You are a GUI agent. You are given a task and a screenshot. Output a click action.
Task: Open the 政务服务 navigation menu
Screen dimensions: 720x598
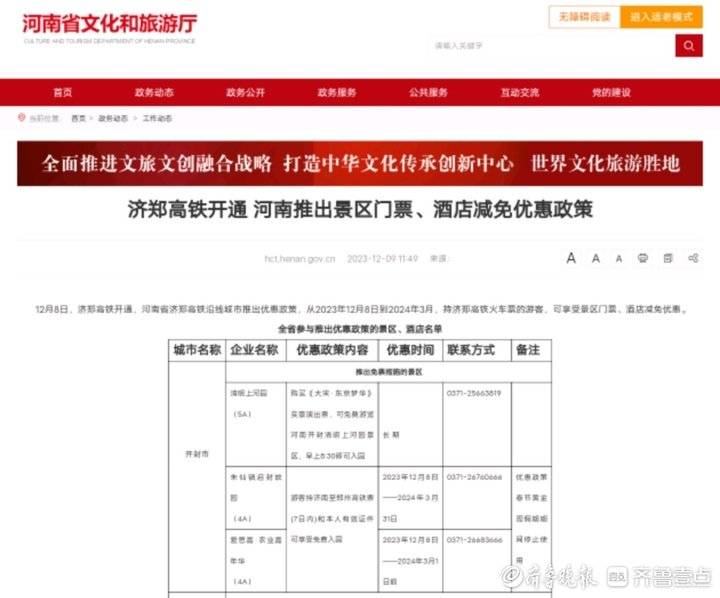[x=337, y=92]
